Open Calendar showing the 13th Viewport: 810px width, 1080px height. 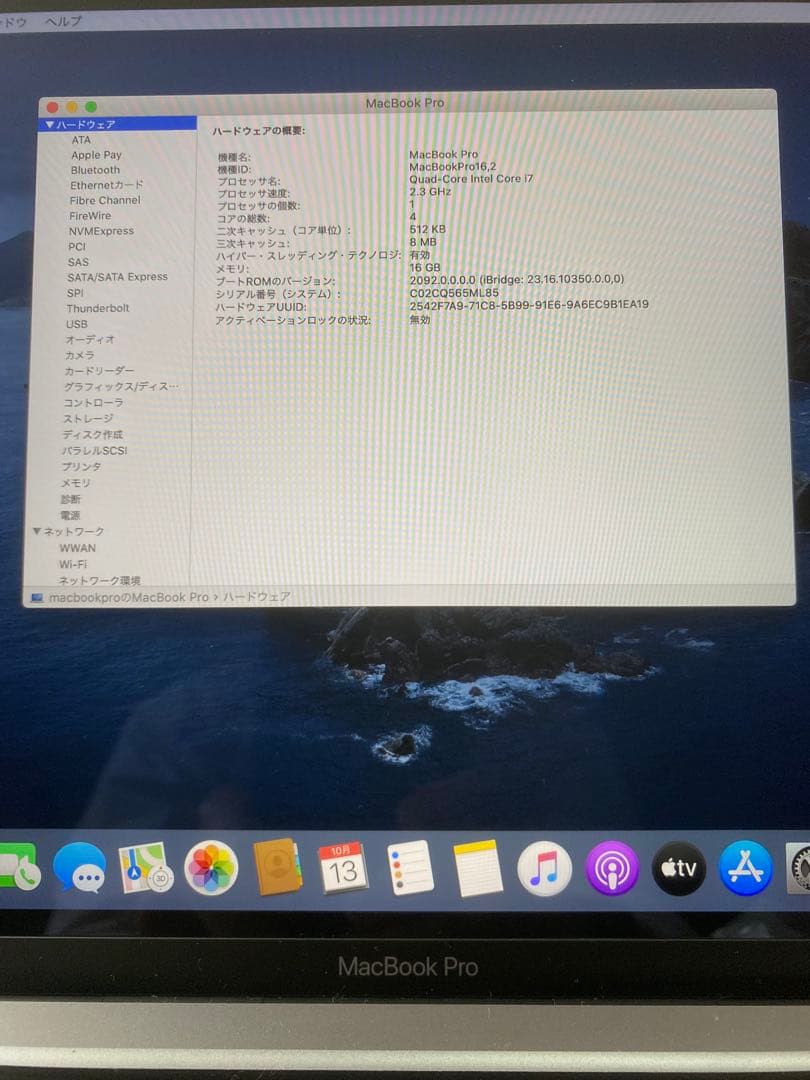coord(345,870)
